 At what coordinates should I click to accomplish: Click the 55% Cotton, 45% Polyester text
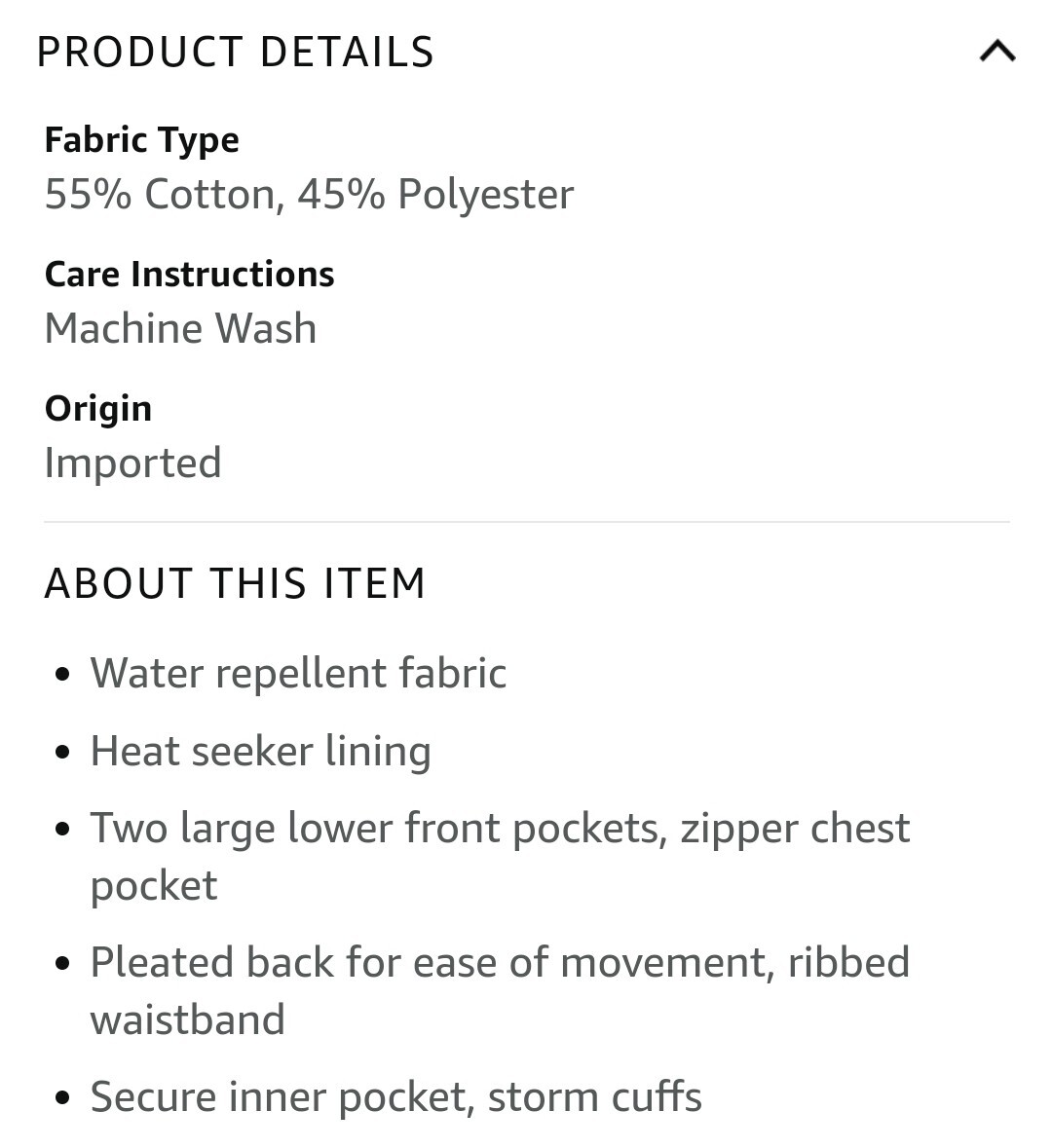(309, 195)
